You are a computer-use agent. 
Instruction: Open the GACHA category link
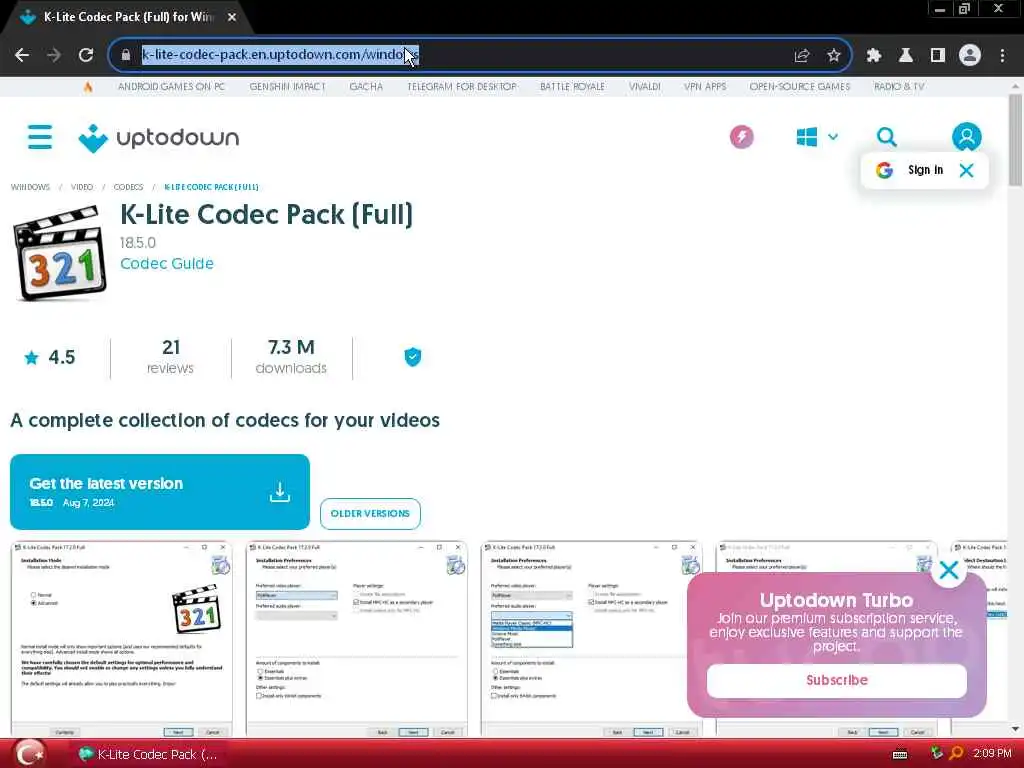click(366, 86)
